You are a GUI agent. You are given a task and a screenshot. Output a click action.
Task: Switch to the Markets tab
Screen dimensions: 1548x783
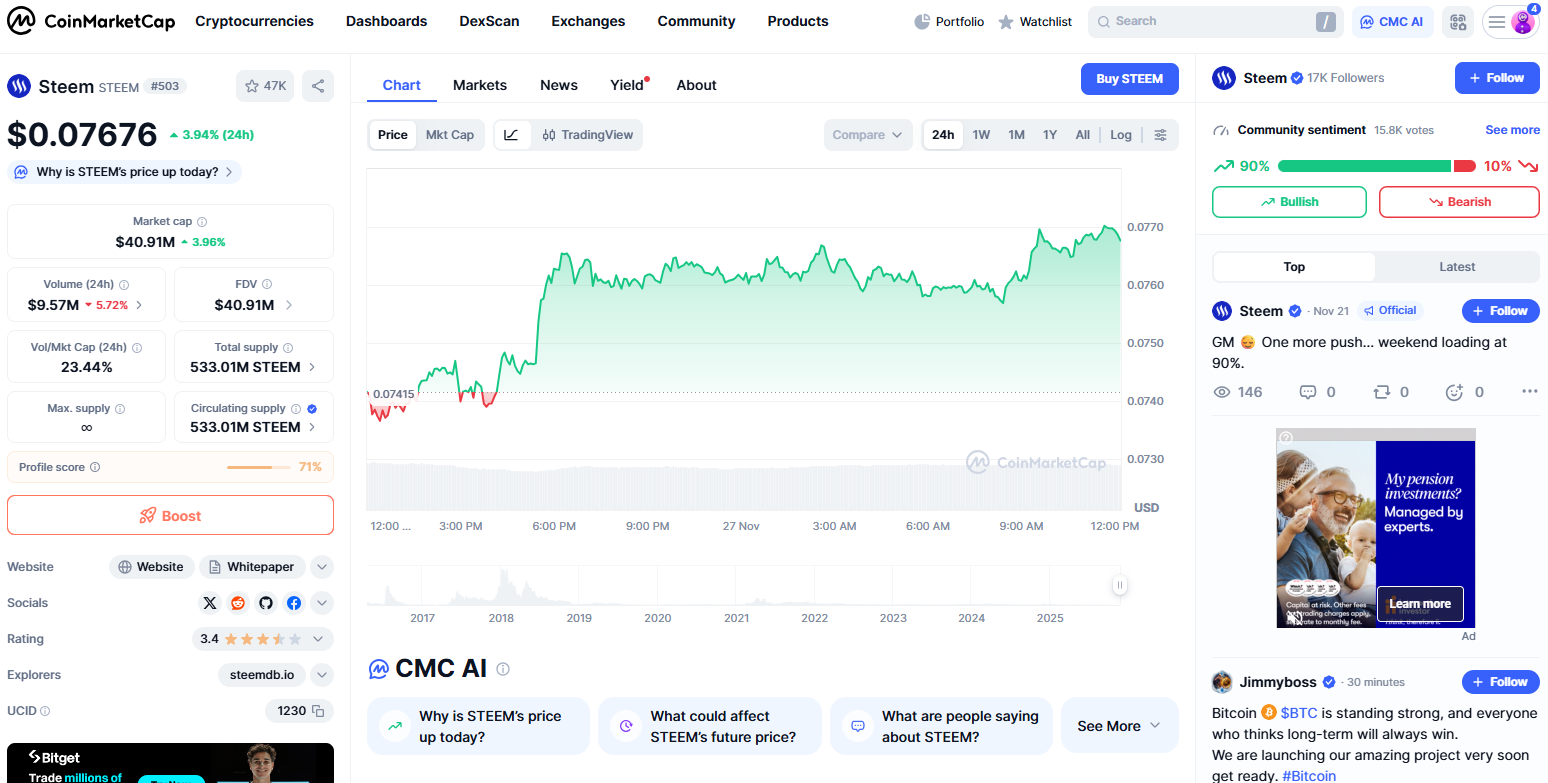(x=480, y=85)
